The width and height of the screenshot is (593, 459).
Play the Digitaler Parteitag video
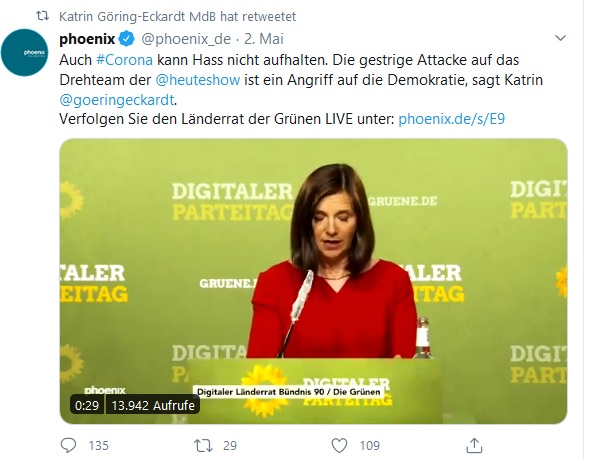tap(313, 281)
